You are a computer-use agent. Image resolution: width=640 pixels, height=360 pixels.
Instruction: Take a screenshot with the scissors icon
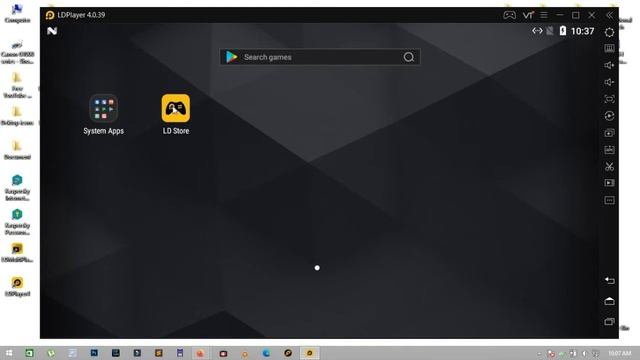609,167
